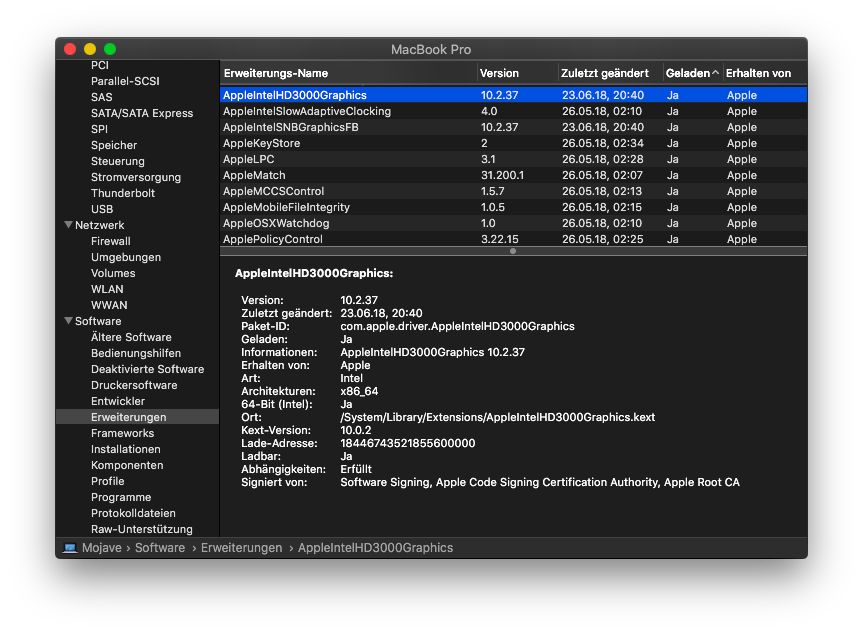Click the yellow minimize window button
Screen dimensions: 863x632
coord(90,49)
